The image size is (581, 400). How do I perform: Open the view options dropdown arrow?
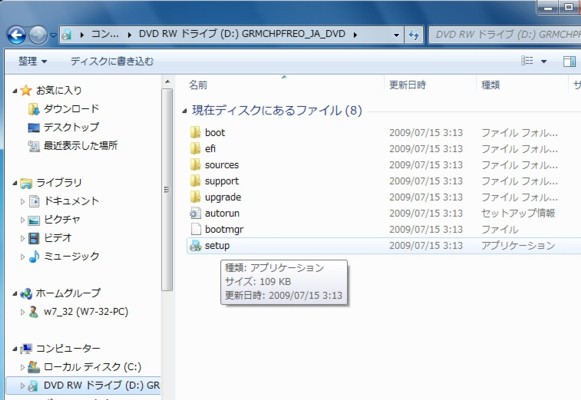coord(544,61)
